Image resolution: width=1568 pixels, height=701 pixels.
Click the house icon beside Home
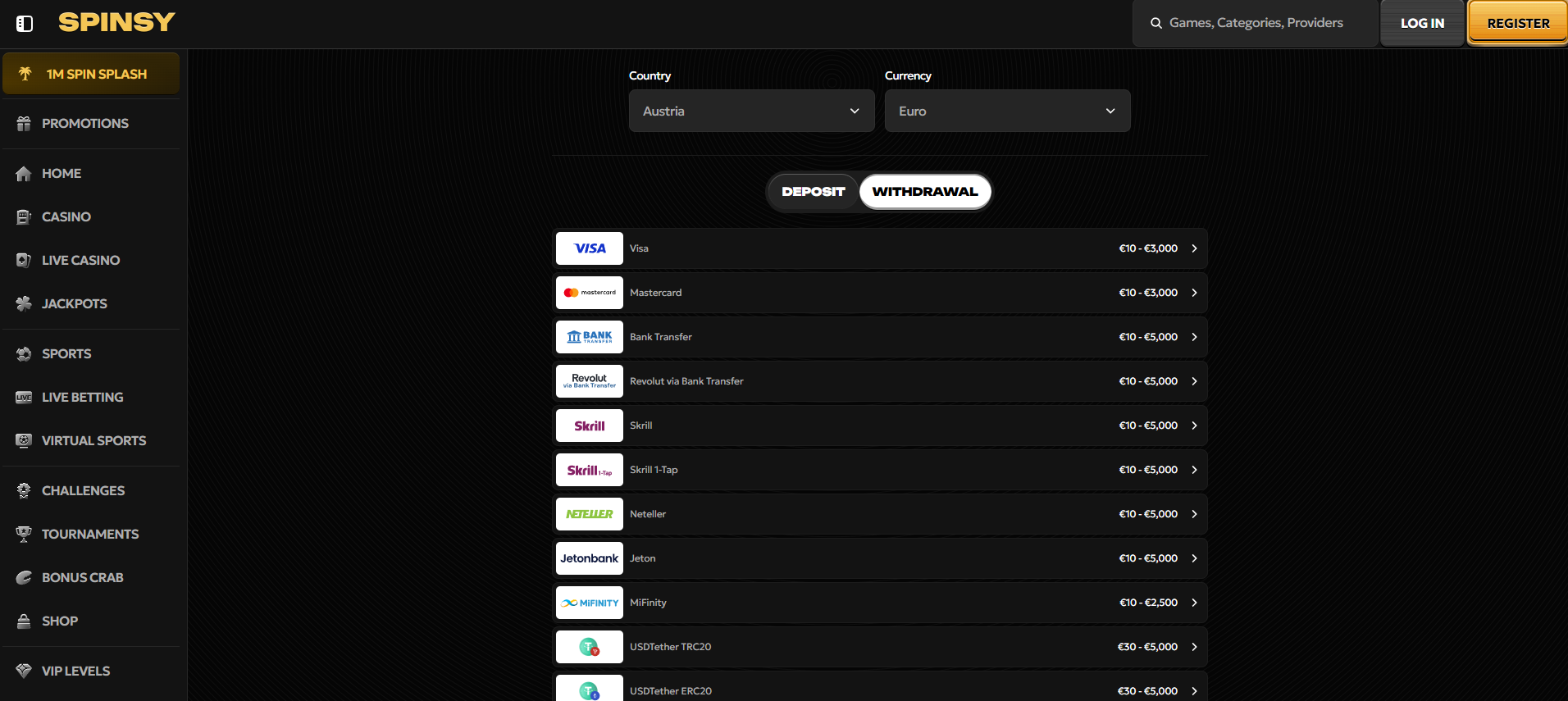(x=24, y=174)
